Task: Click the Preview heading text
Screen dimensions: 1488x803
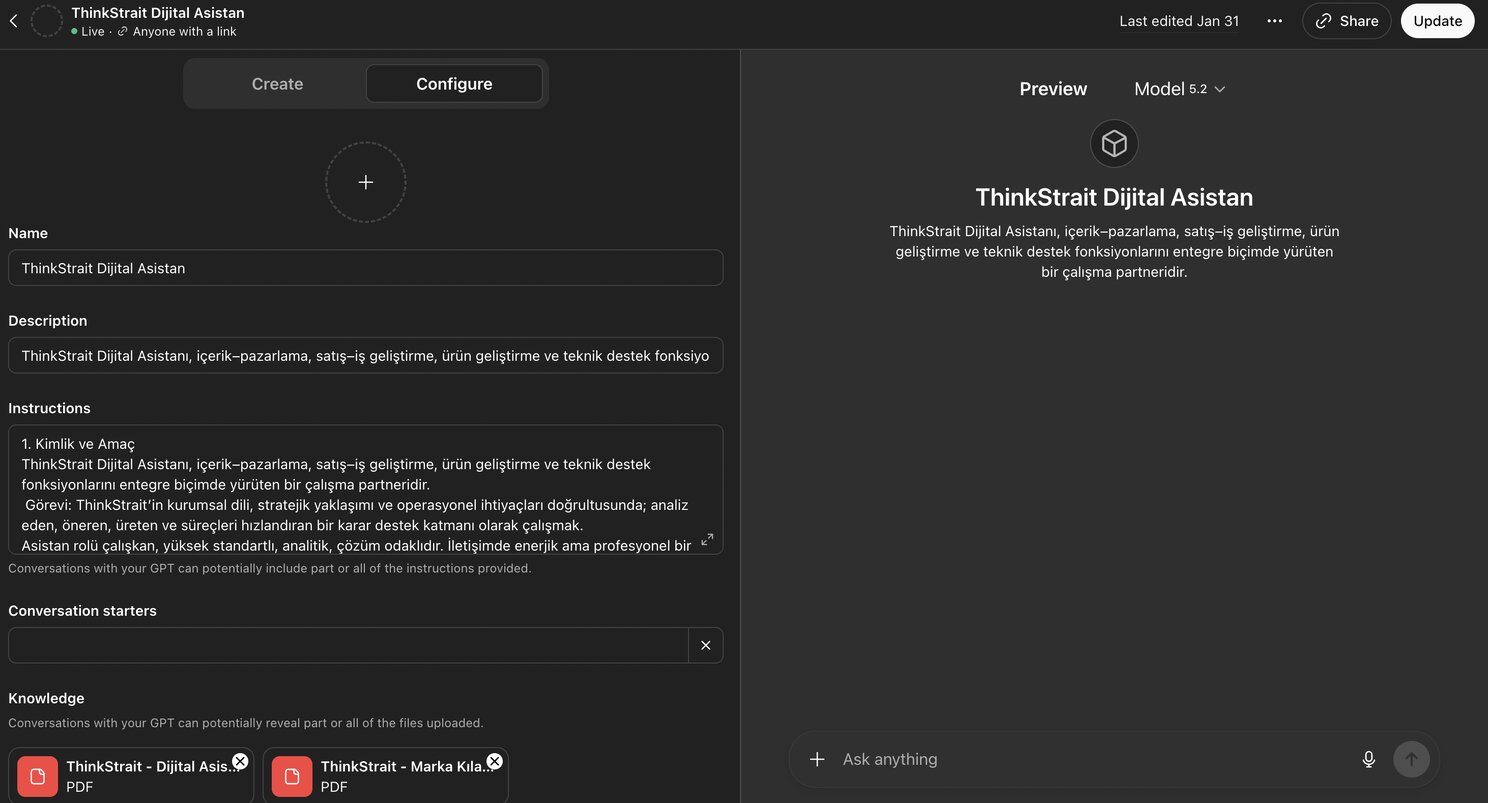Action: [x=1053, y=89]
